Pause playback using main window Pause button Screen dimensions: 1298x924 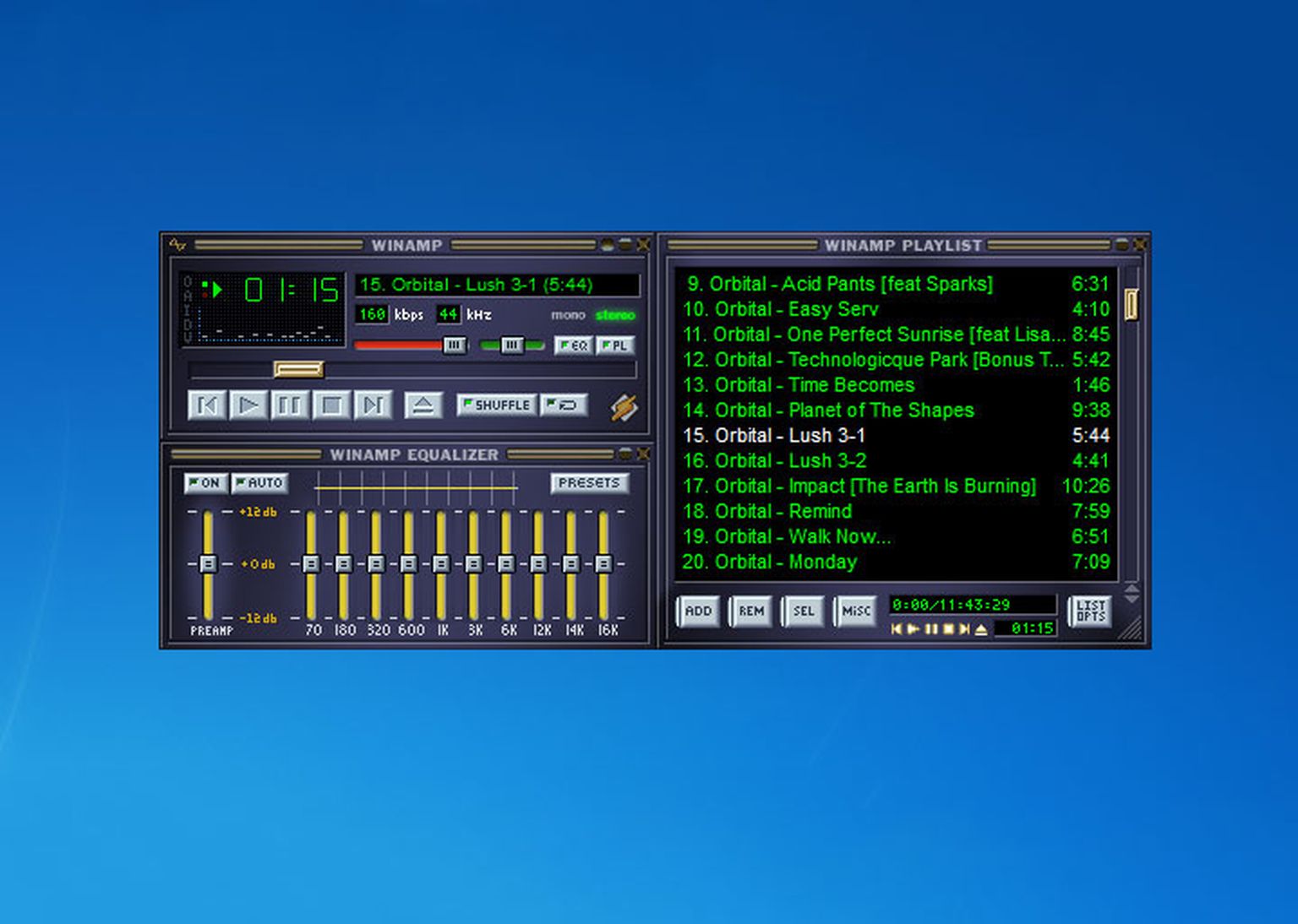point(290,405)
